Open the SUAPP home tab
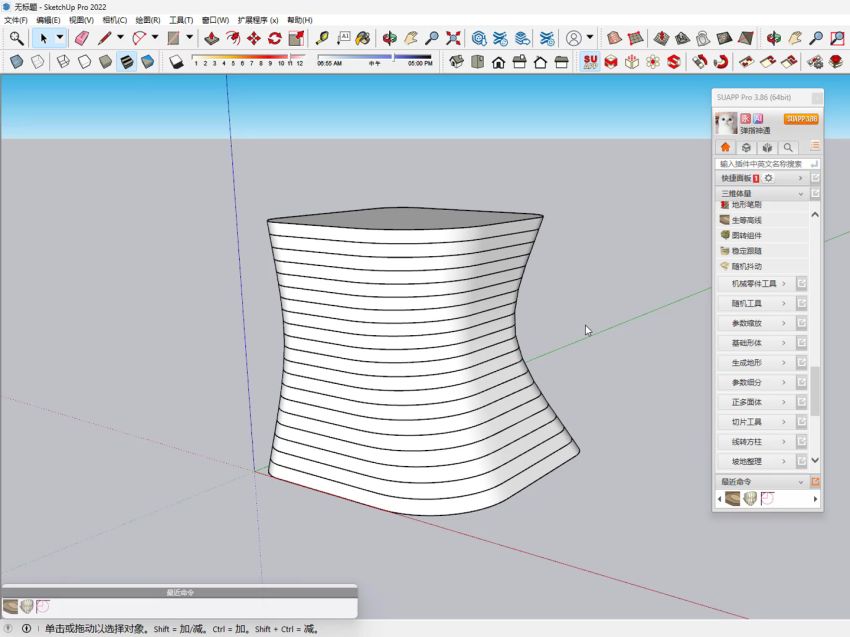The image size is (850, 637). (725, 147)
